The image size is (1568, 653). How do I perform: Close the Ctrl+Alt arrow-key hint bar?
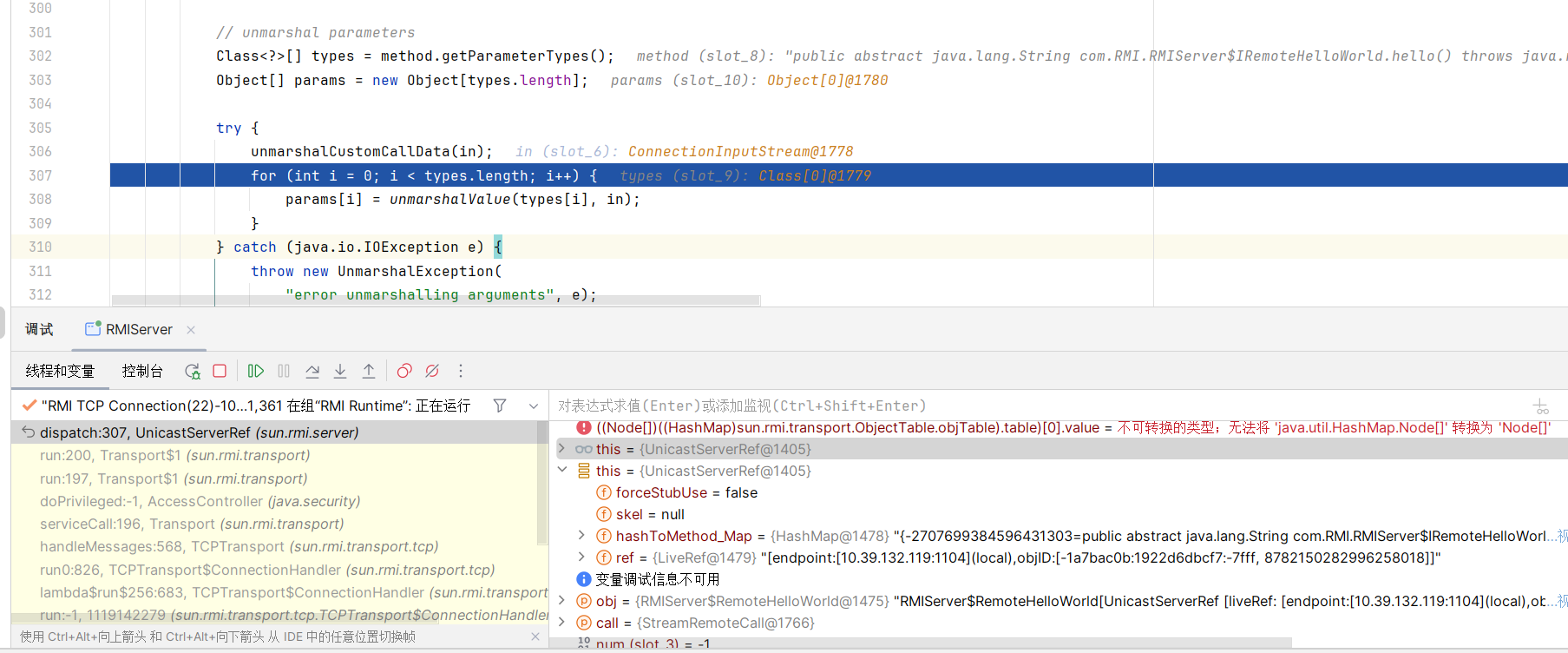[535, 637]
